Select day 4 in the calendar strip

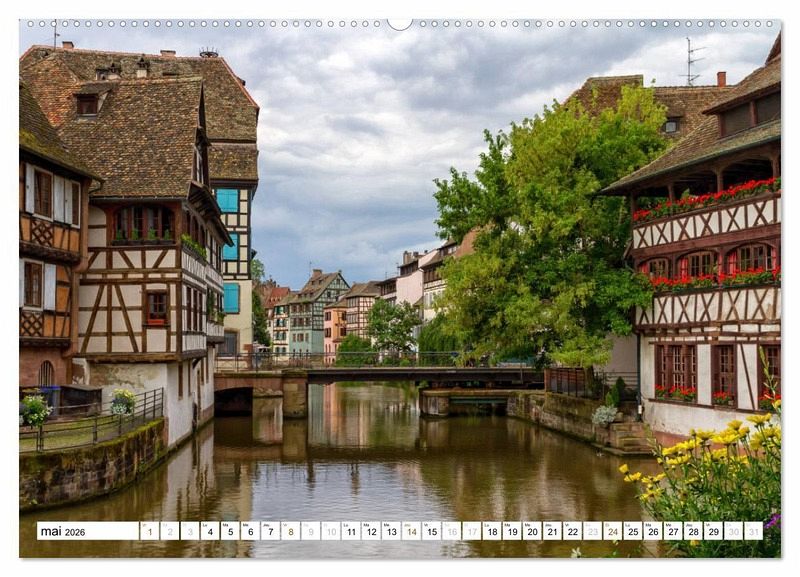click(x=210, y=531)
